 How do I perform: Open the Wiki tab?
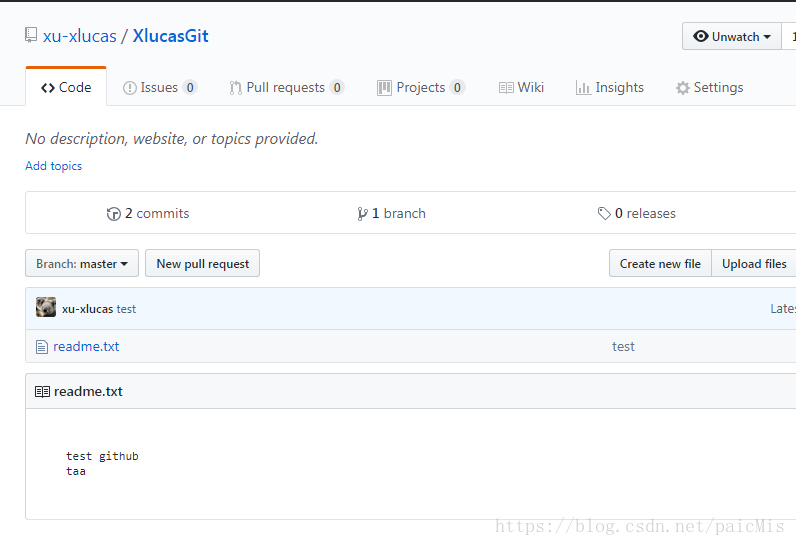pyautogui.click(x=521, y=87)
